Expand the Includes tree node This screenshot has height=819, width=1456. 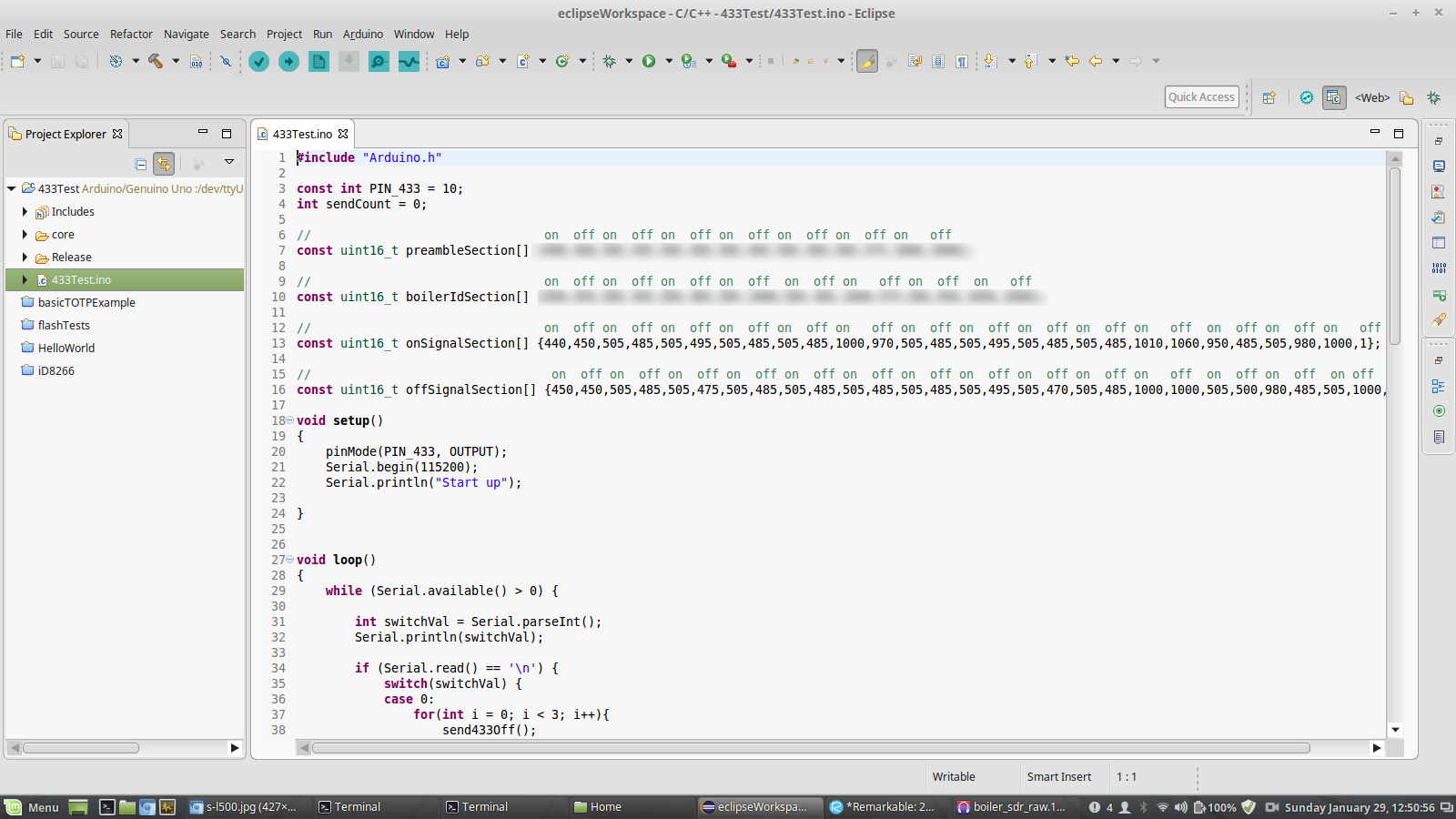pos(25,211)
